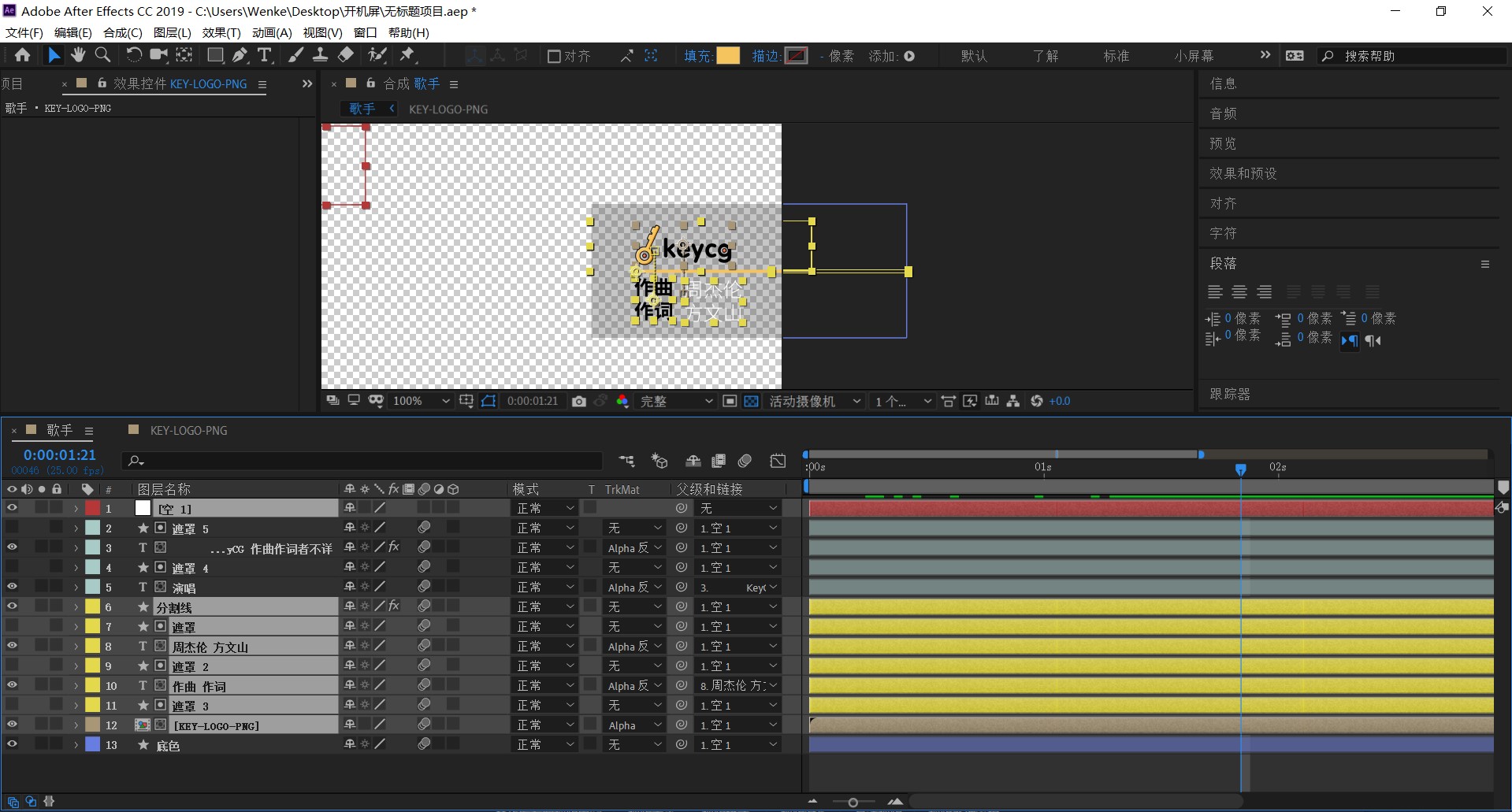
Task: Select the Pen tool
Action: [x=240, y=55]
